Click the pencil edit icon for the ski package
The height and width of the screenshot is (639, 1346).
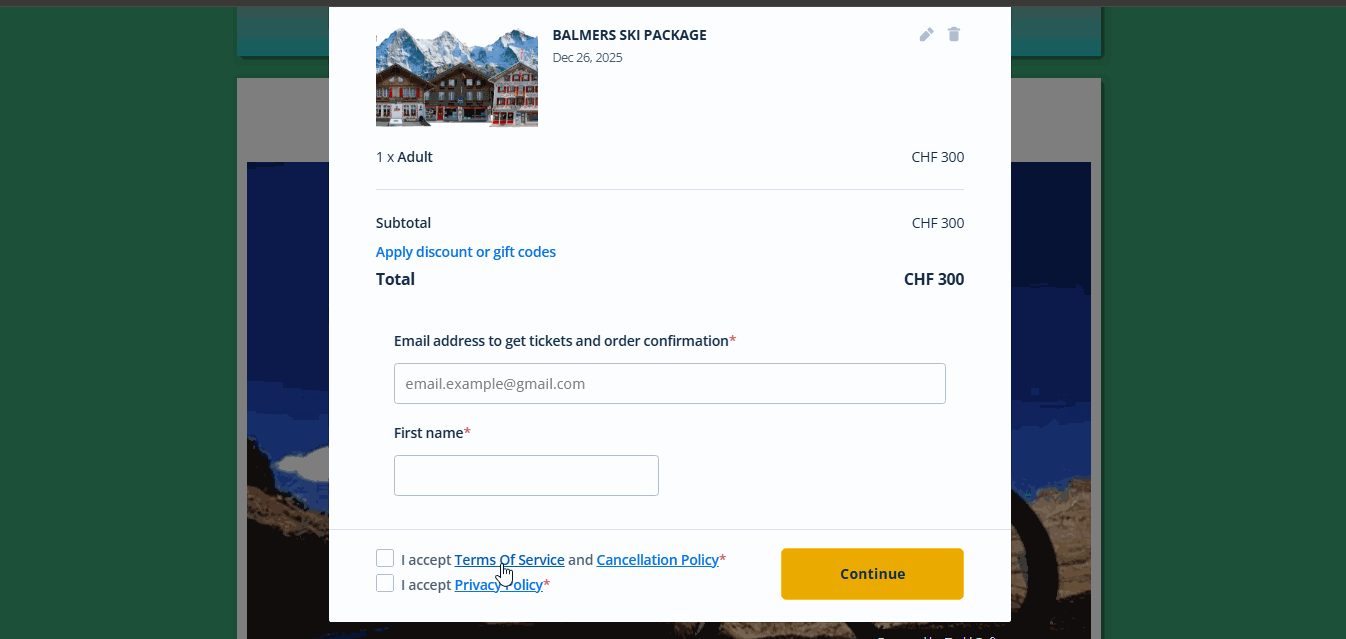tap(926, 35)
